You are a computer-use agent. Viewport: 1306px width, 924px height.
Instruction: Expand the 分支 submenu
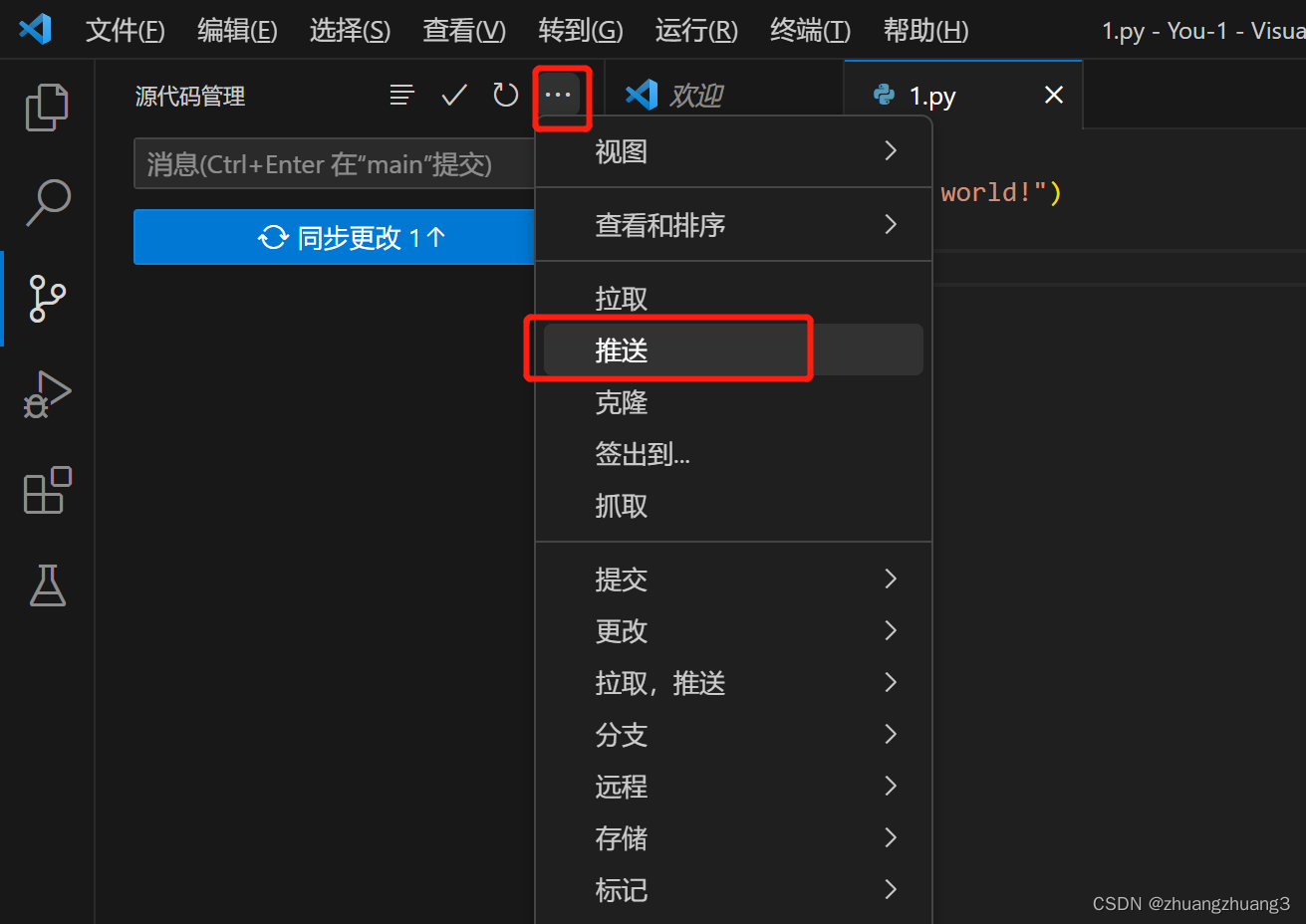click(733, 735)
